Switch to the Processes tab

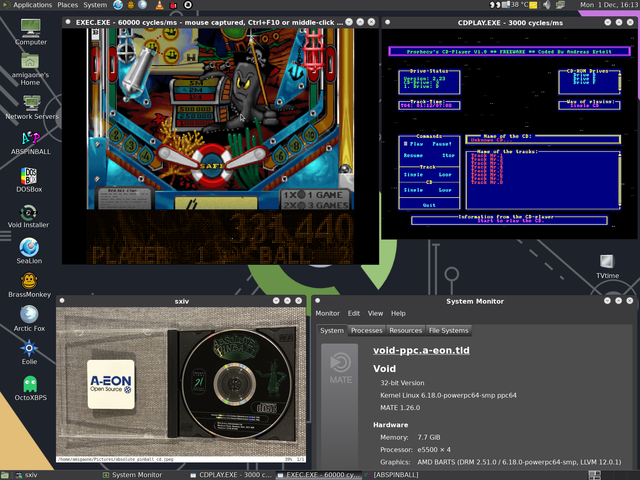tap(366, 330)
